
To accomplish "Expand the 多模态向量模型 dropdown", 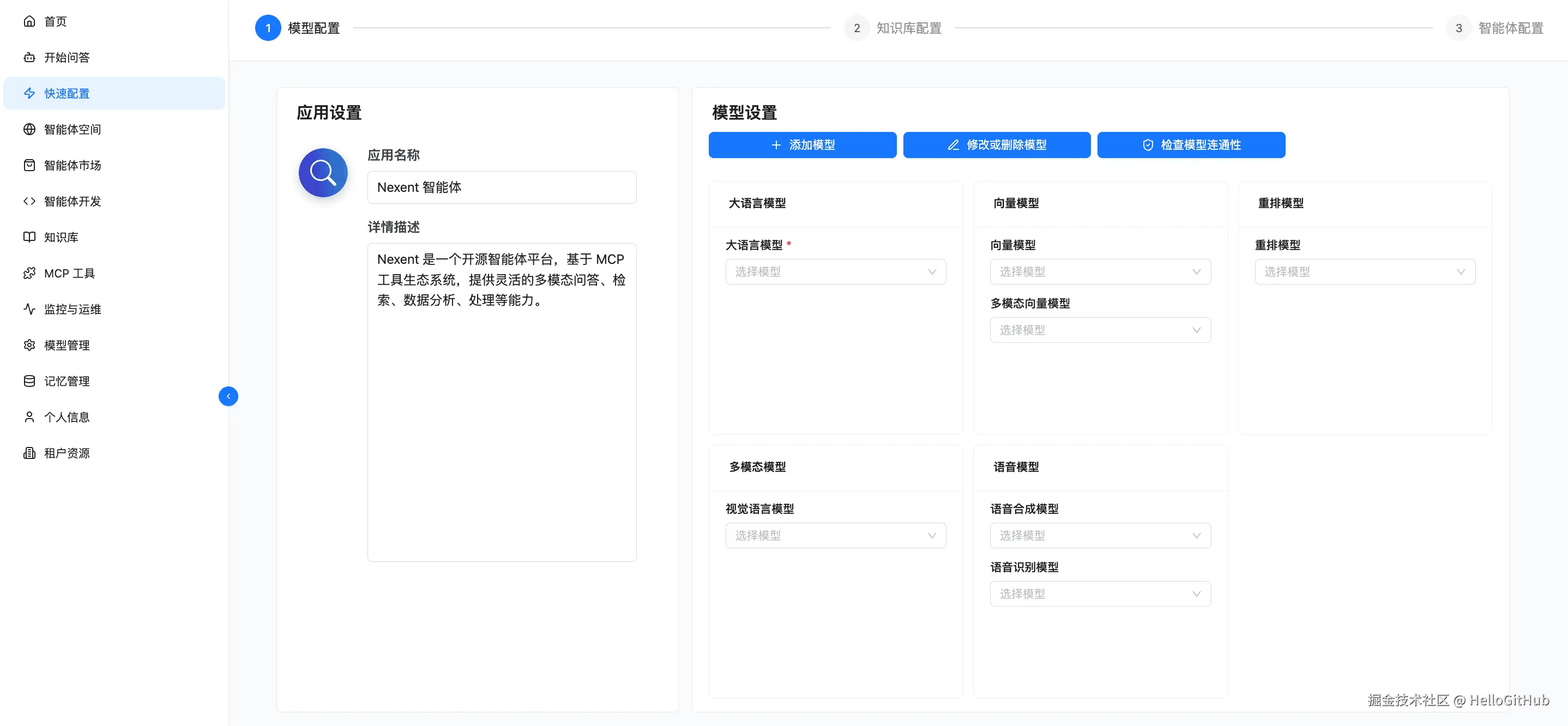I will point(1099,330).
